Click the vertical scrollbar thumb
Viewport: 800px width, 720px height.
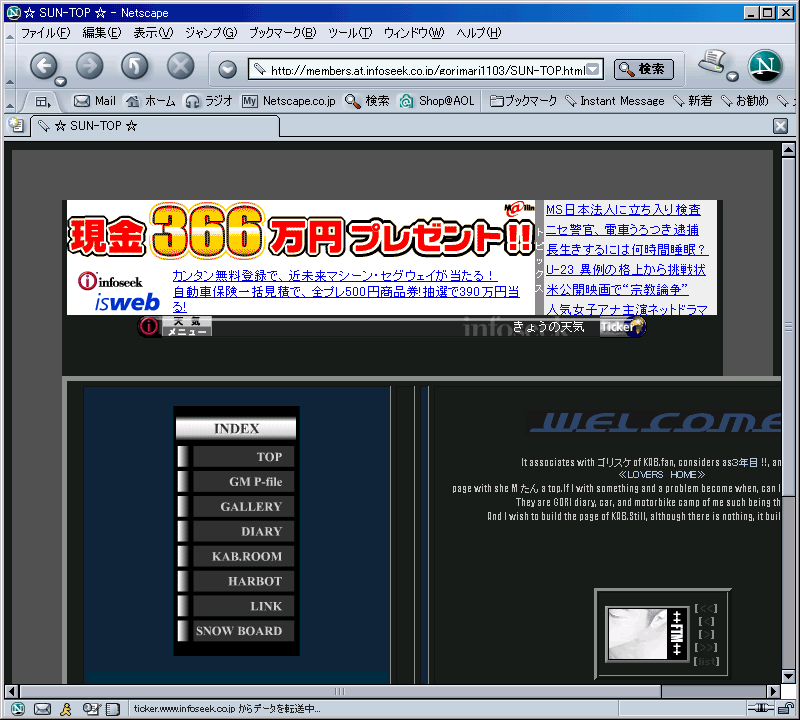(788, 327)
